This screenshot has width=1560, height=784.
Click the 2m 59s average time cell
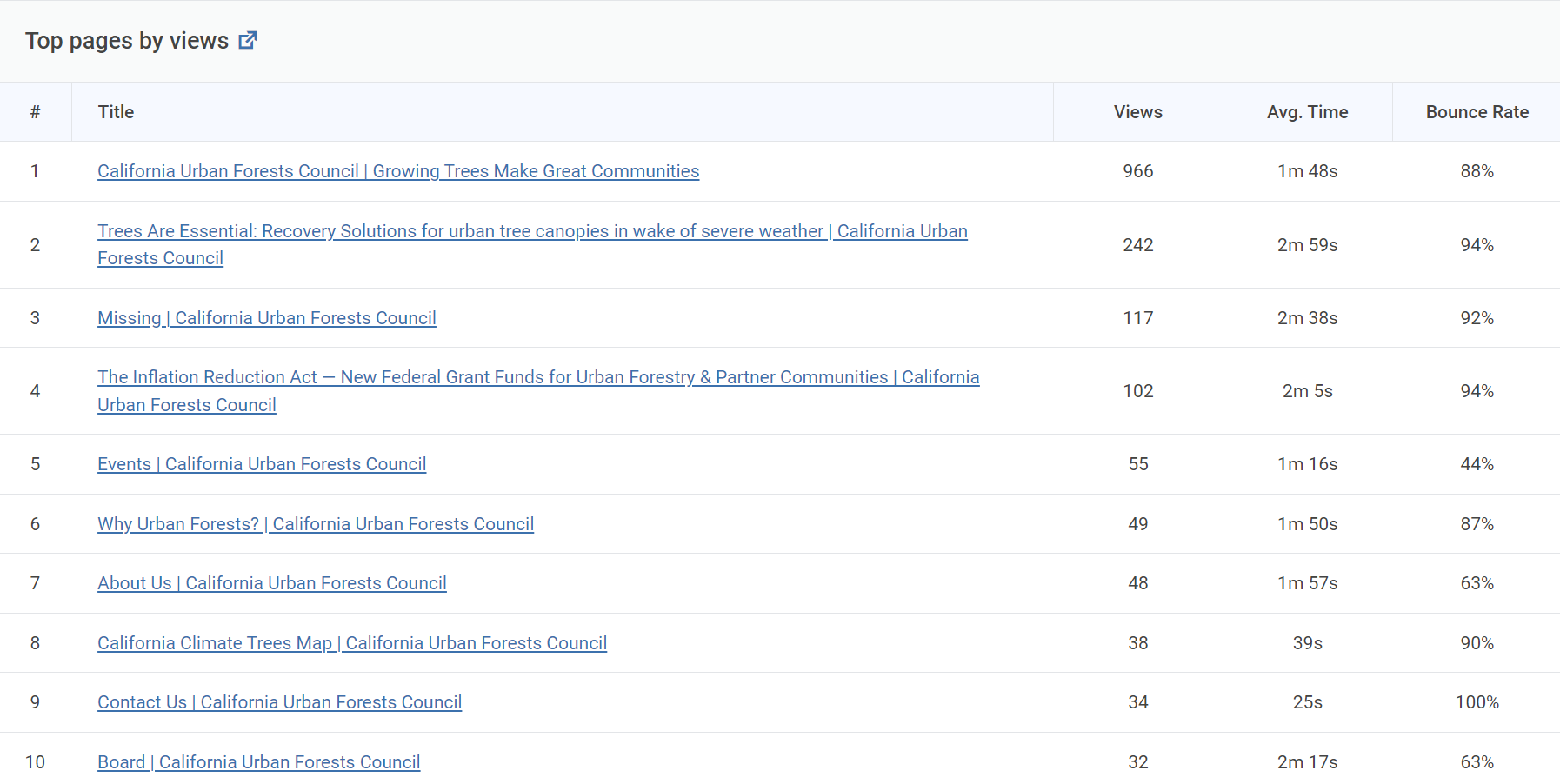pyautogui.click(x=1308, y=245)
